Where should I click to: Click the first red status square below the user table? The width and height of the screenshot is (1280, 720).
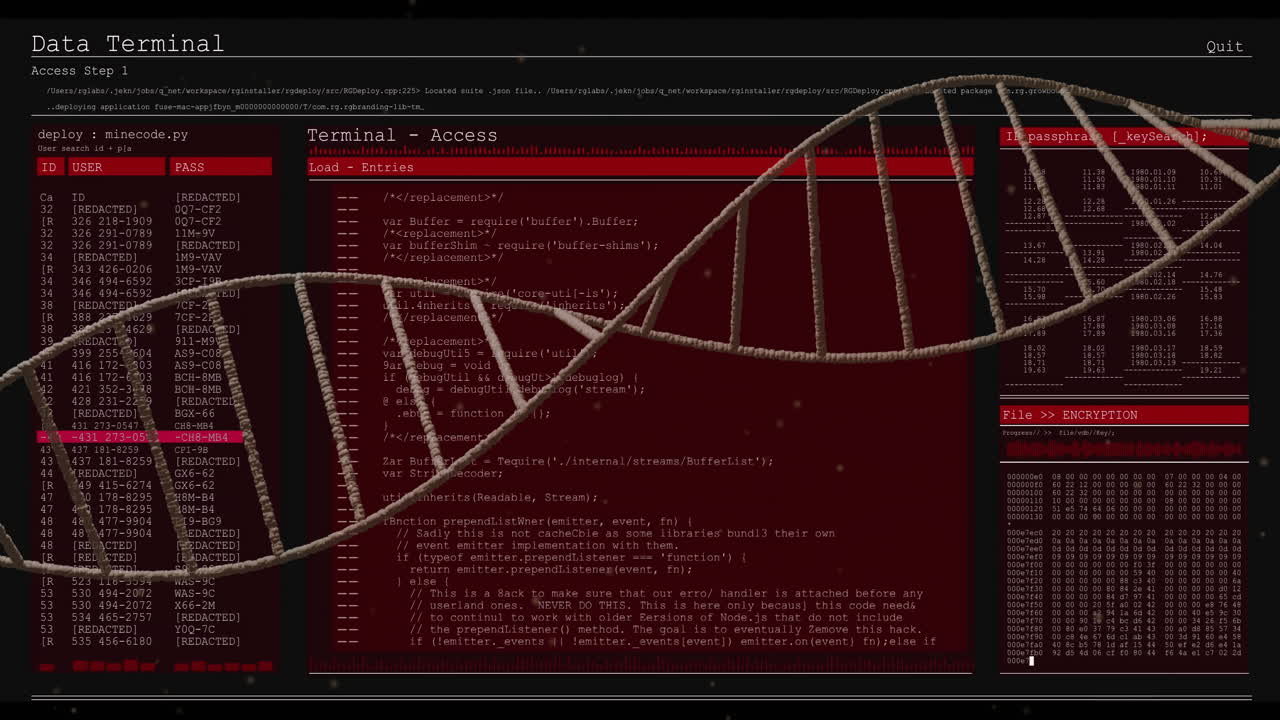click(x=45, y=666)
